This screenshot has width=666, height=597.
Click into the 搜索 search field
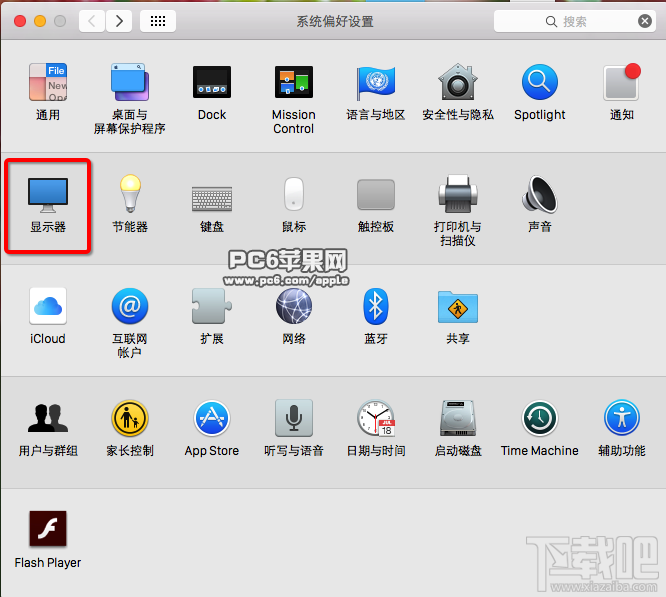(575, 21)
